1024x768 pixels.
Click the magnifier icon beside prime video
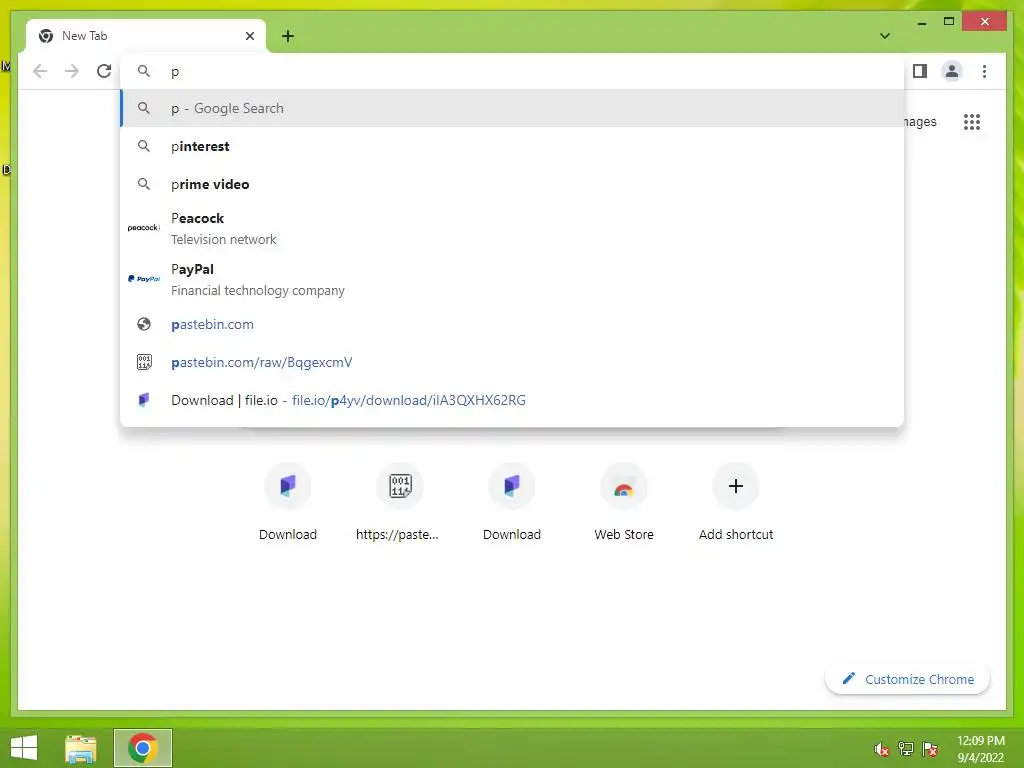point(144,184)
